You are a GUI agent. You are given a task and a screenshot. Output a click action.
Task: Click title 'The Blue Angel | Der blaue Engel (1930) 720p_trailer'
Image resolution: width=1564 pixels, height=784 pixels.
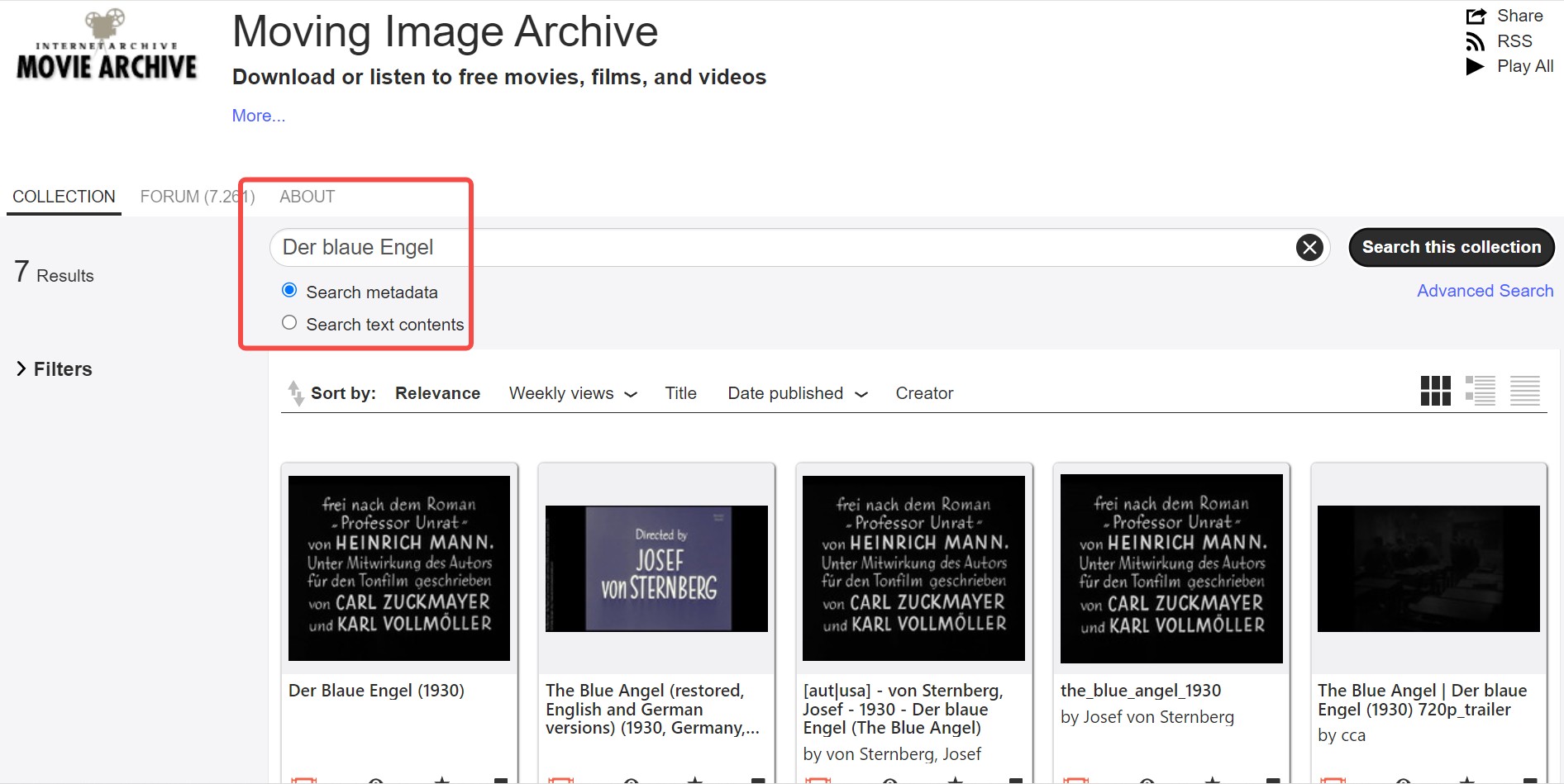[1423, 700]
